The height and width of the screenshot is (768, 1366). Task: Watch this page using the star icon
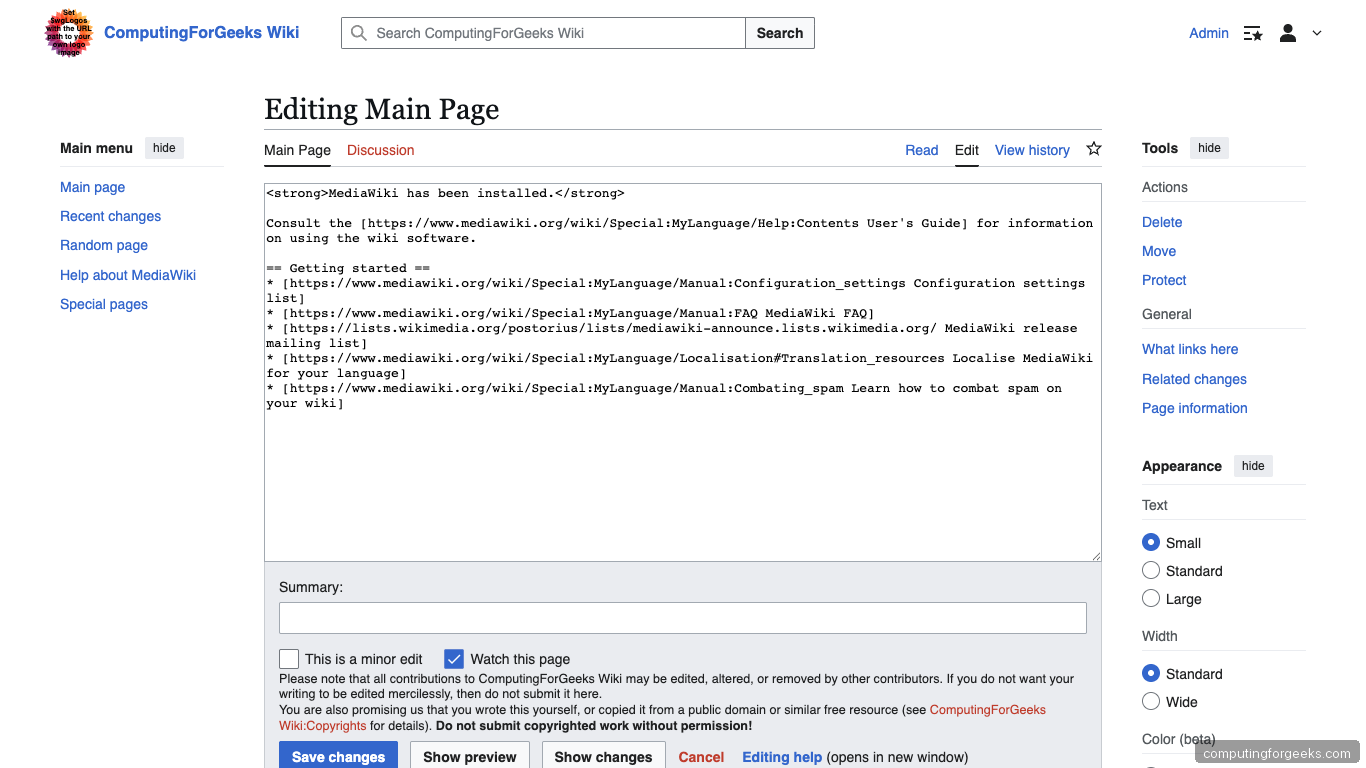1093,148
